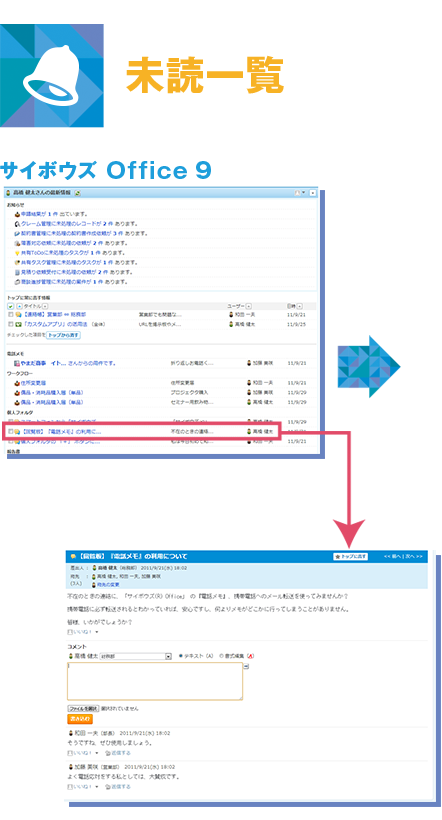
Task: Sort by the ユーザー column arrow
Action: pos(248,306)
